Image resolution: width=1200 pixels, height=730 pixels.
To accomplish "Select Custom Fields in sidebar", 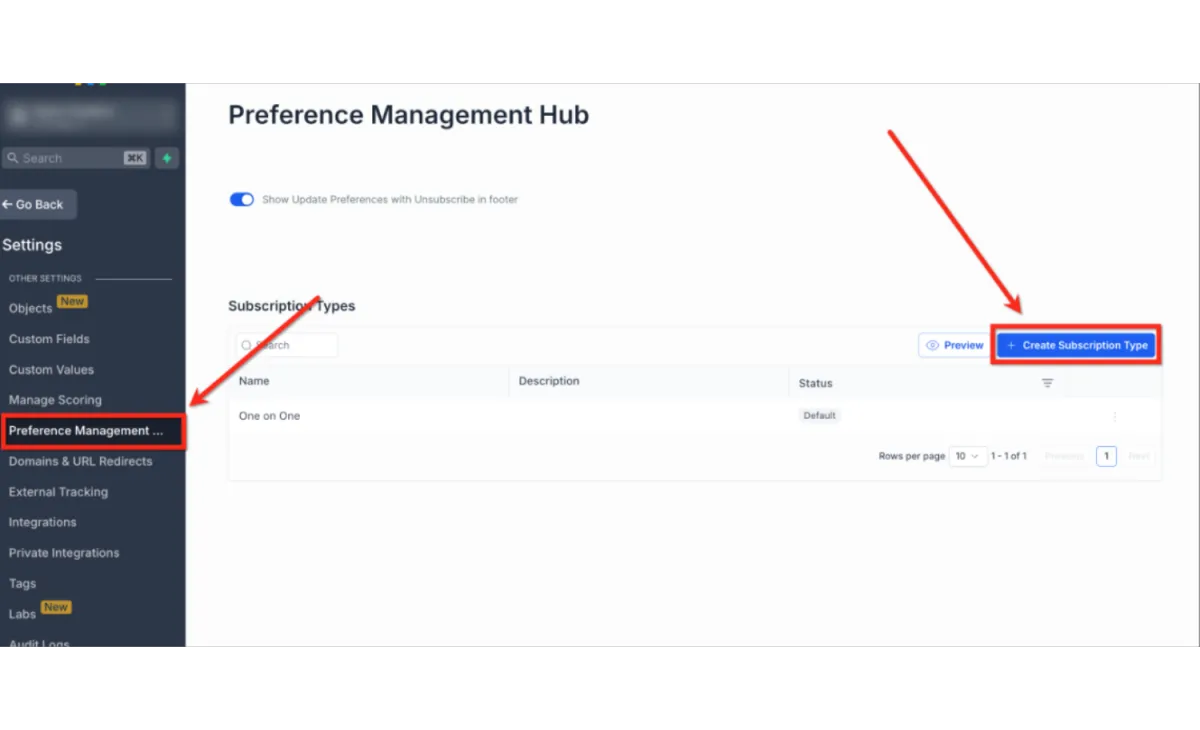I will 49,339.
